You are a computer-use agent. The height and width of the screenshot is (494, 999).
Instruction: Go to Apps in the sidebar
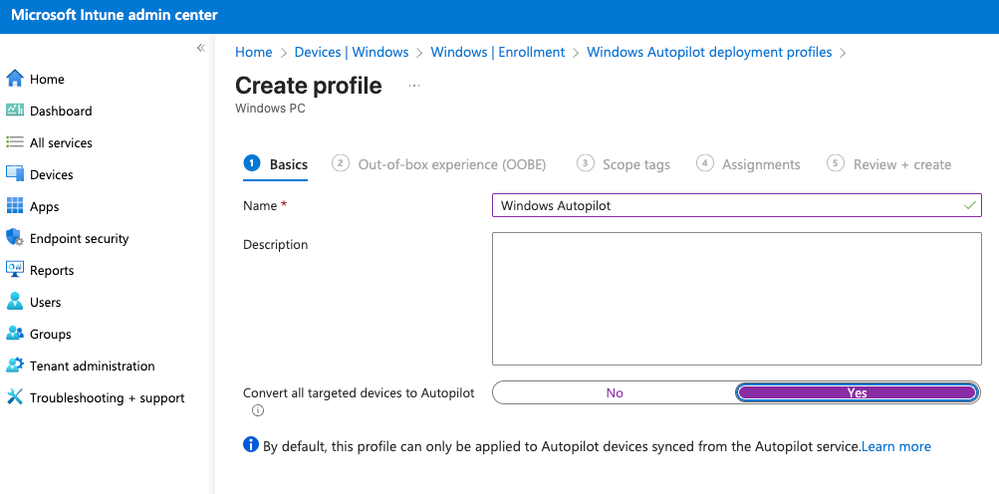[x=45, y=207]
